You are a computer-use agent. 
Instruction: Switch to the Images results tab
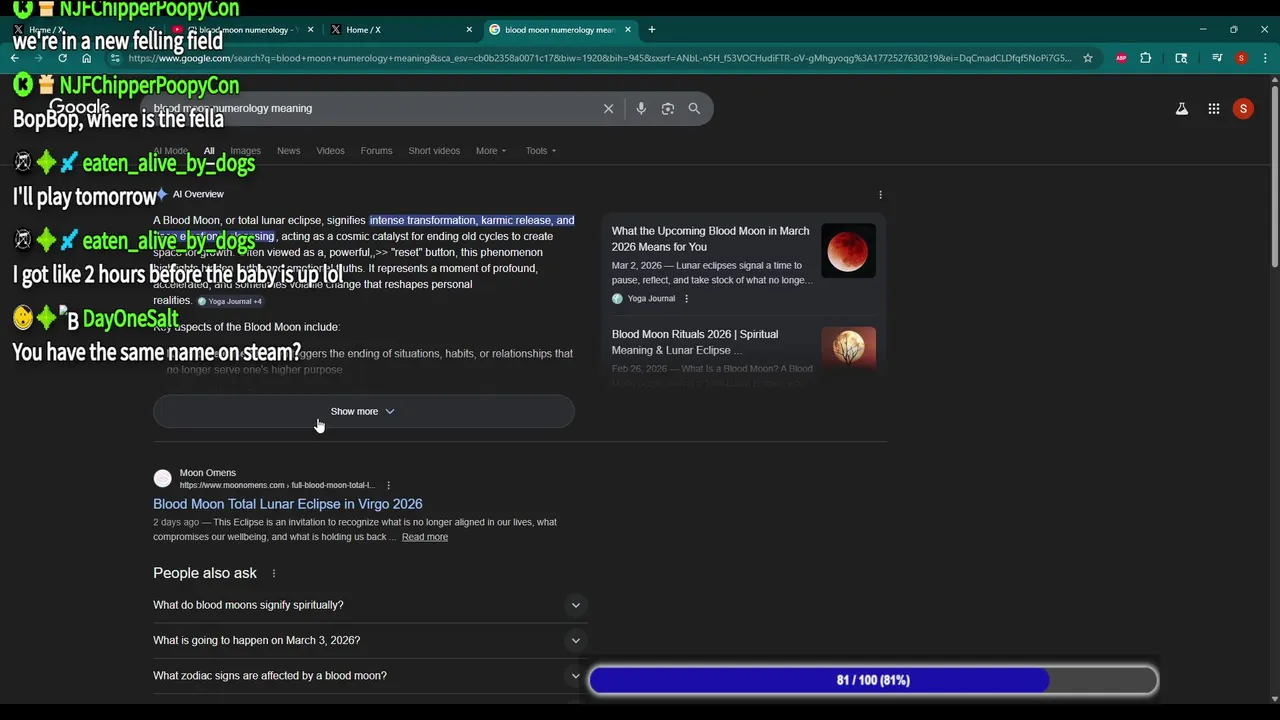[x=245, y=151]
